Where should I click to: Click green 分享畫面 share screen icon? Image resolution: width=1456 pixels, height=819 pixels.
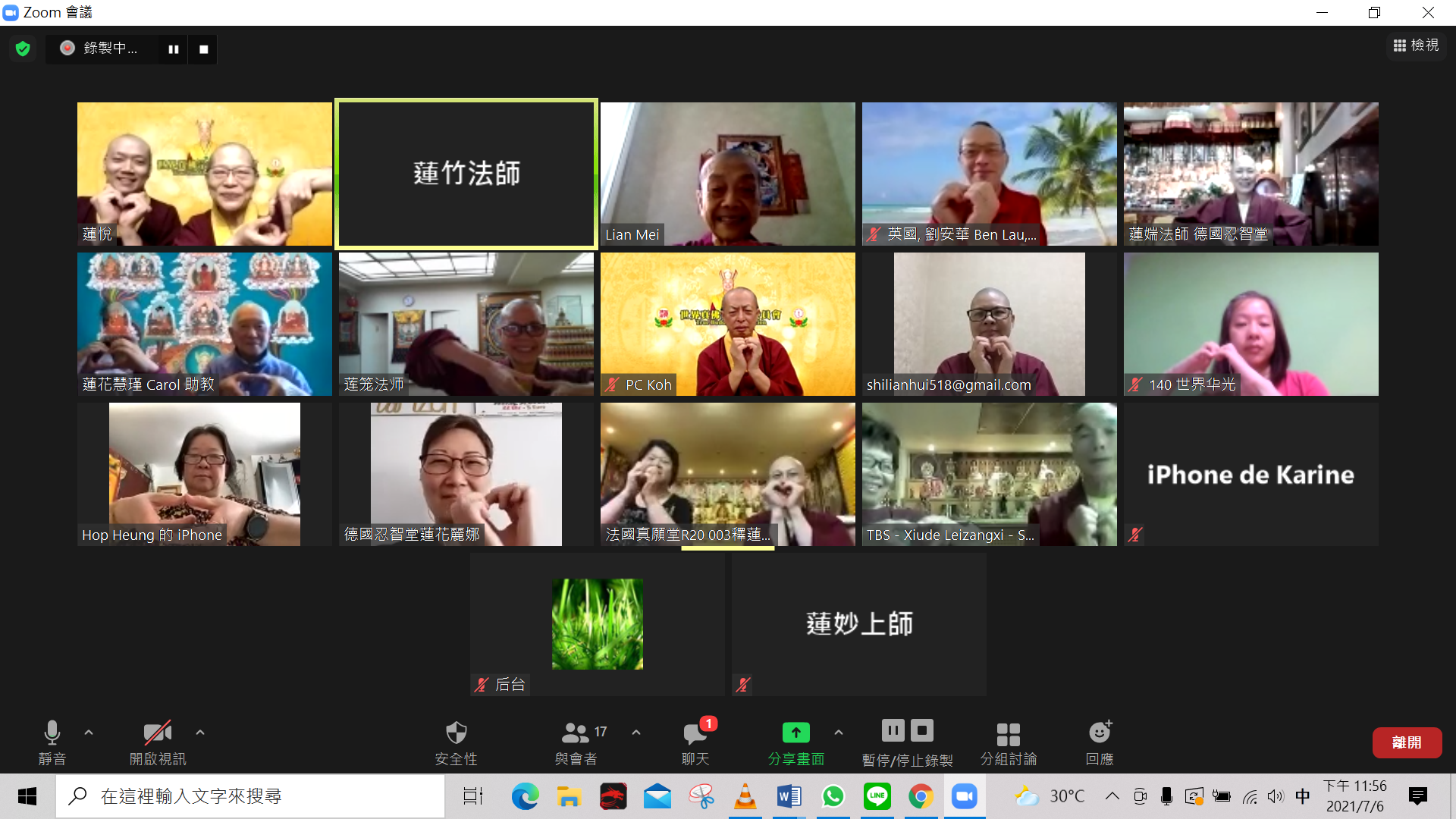[795, 733]
